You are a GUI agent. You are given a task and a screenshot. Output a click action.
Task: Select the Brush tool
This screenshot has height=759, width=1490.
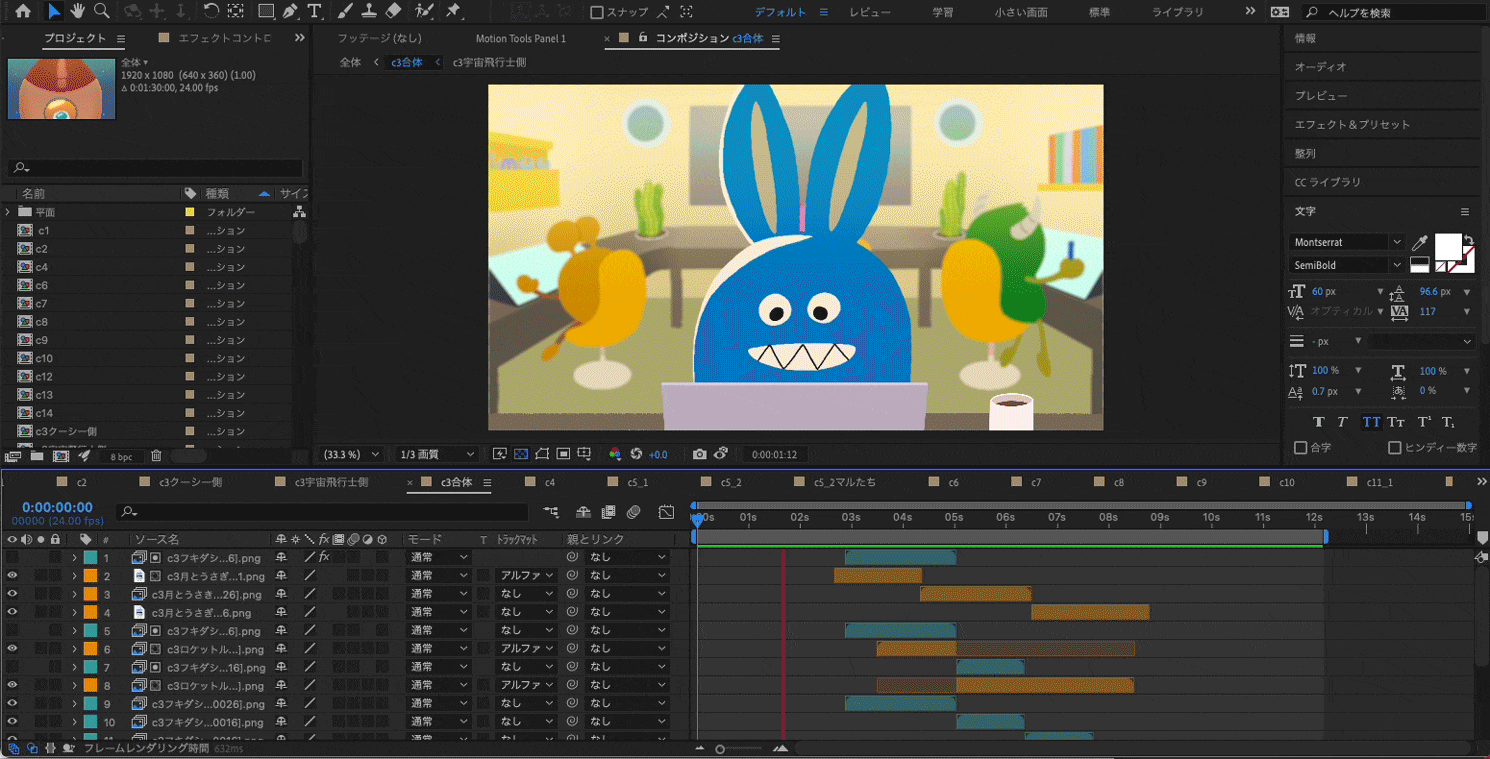(345, 11)
